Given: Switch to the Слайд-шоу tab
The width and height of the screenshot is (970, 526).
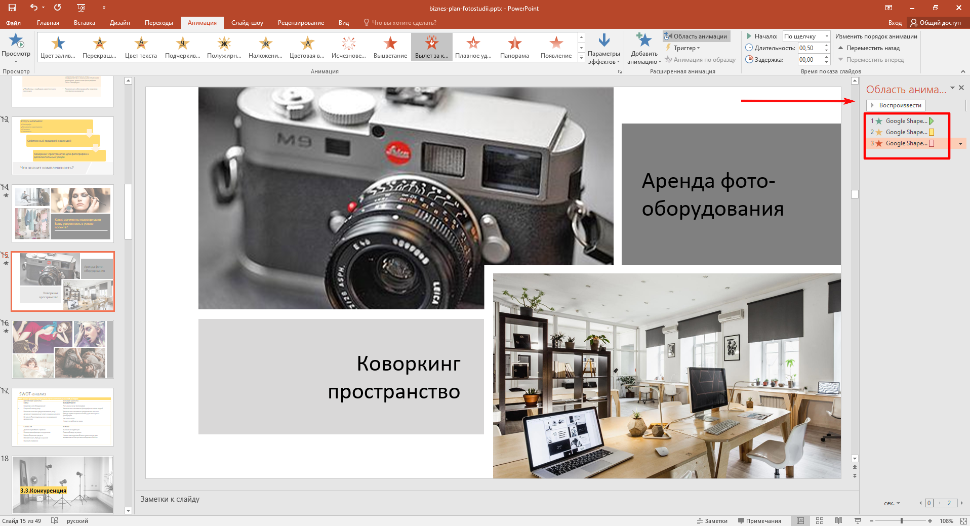Looking at the screenshot, I should 247,23.
